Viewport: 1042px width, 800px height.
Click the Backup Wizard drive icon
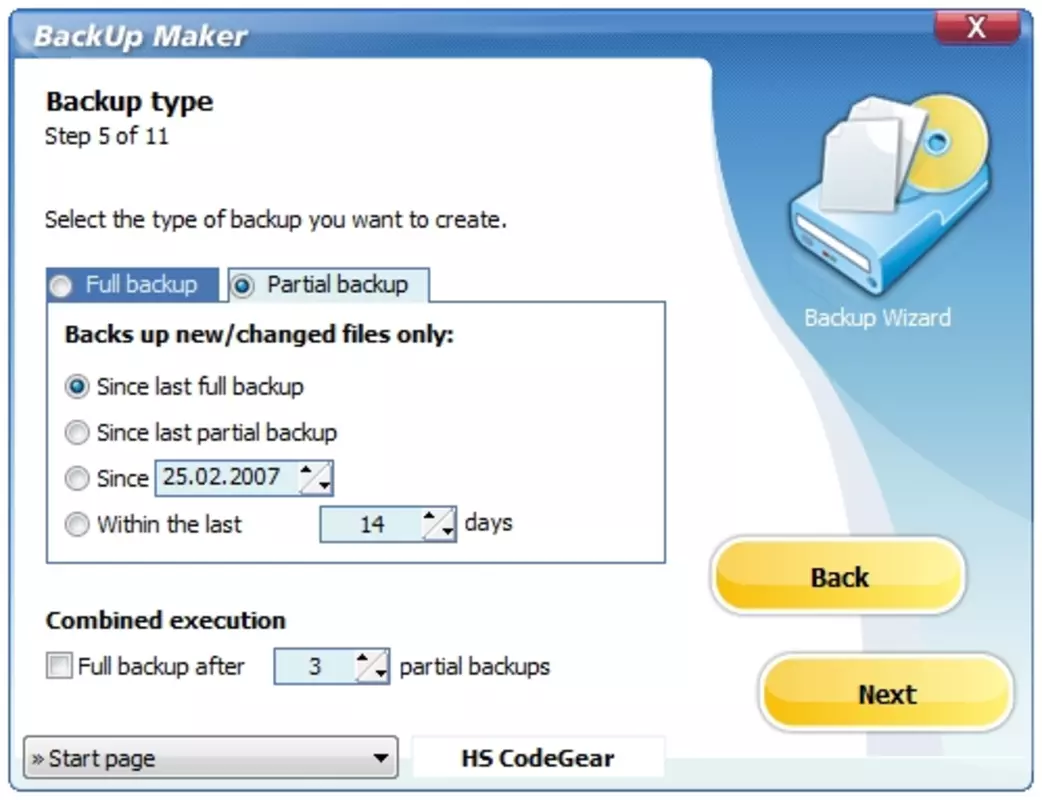(x=888, y=194)
